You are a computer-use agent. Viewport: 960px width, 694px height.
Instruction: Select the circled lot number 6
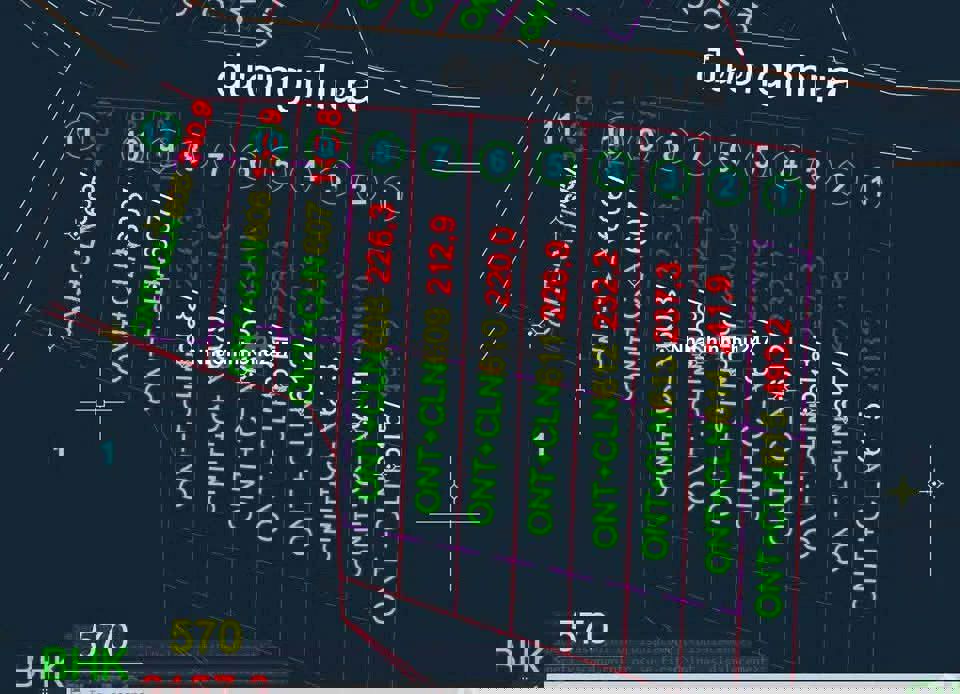point(498,161)
